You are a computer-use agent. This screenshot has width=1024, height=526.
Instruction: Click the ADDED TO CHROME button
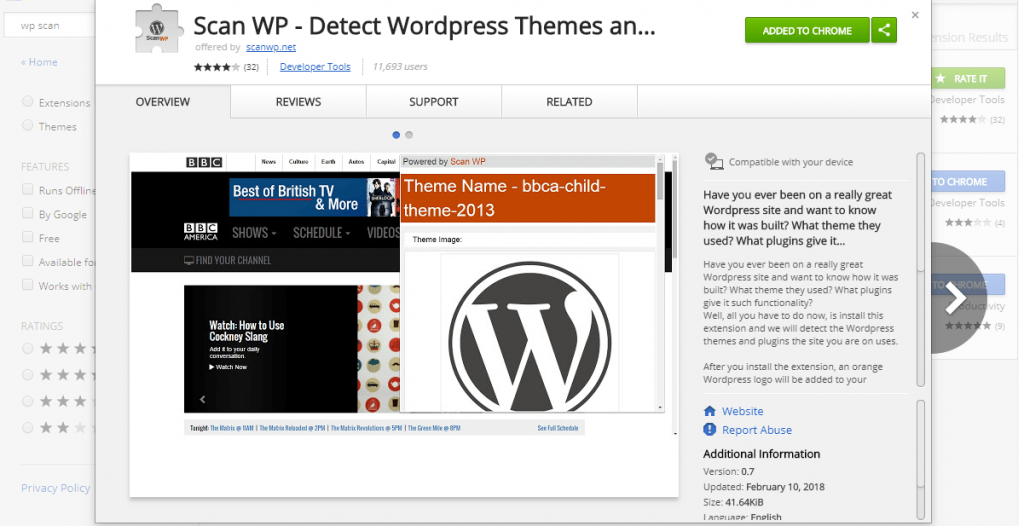807,30
